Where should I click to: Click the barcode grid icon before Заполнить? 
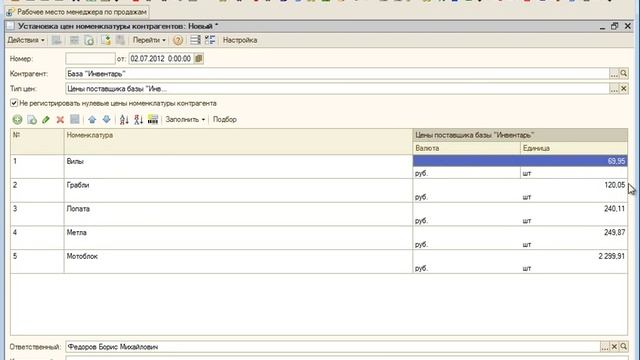click(153, 120)
